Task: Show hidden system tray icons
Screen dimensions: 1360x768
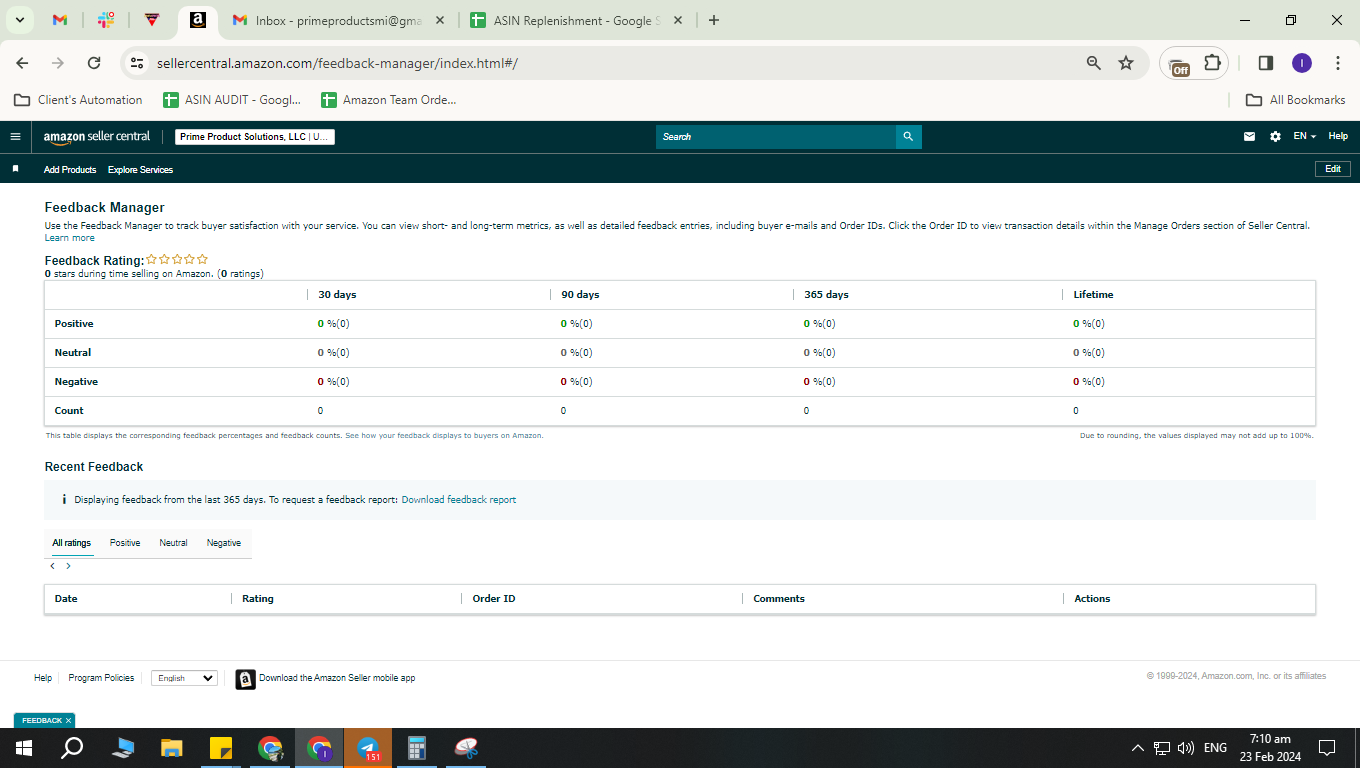Action: (1137, 748)
